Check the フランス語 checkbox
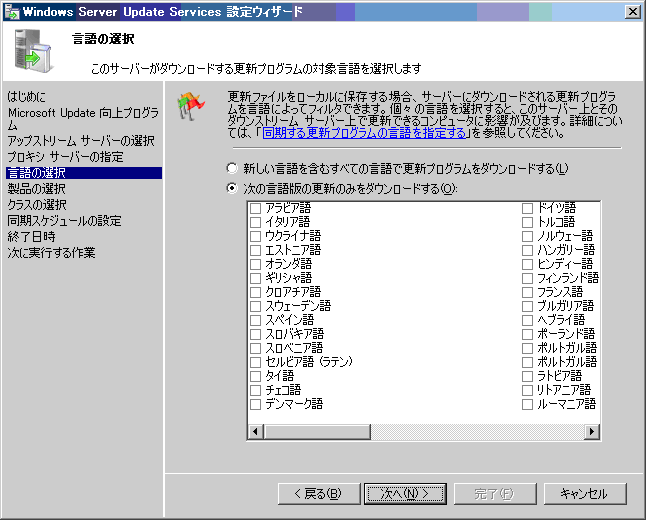 click(527, 292)
